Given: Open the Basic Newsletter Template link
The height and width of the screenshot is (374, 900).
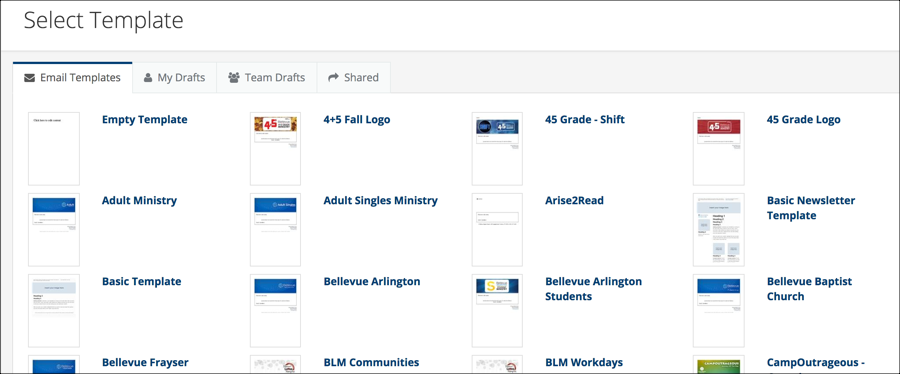Looking at the screenshot, I should click(811, 208).
